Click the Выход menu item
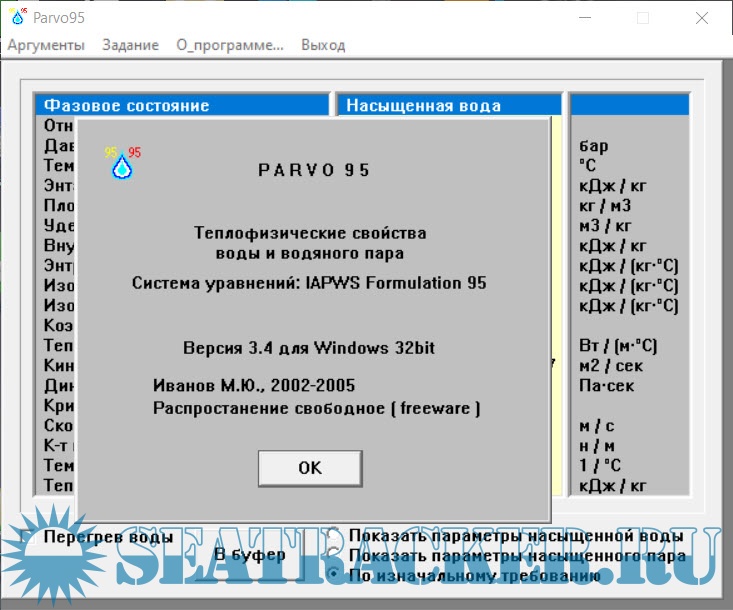 323,45
